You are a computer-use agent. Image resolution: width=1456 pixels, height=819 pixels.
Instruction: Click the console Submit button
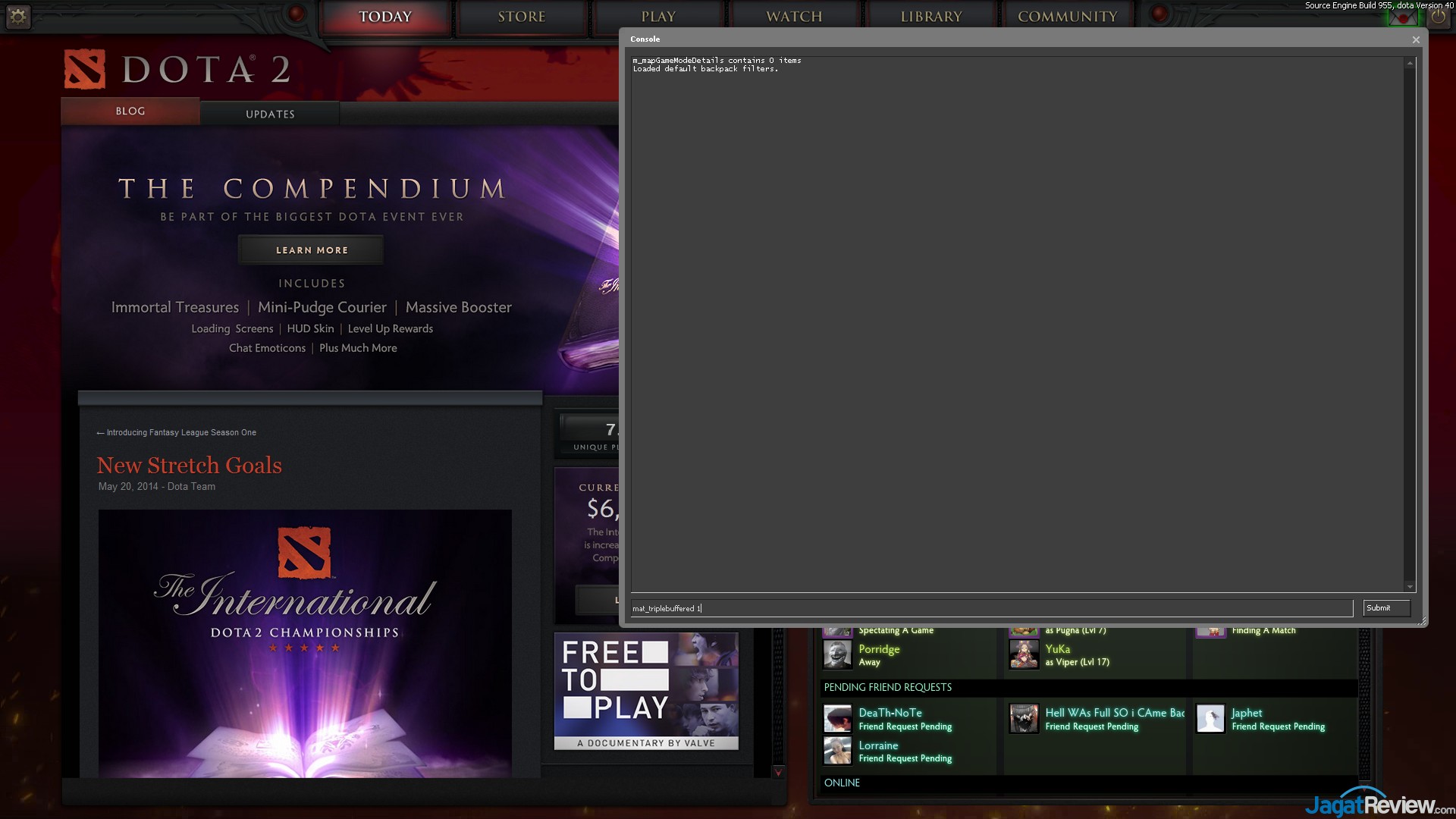(x=1385, y=608)
